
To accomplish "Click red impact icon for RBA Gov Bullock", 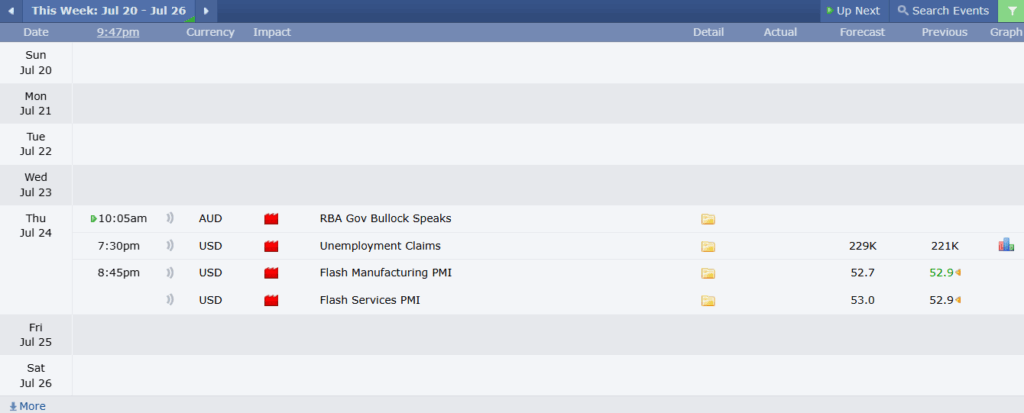I will pos(271,219).
